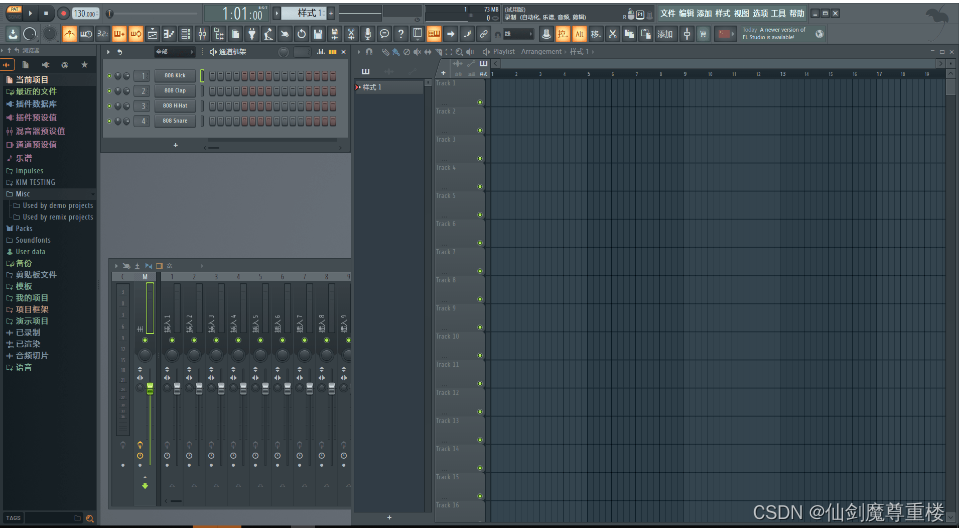The image size is (961, 532).
Task: Click the browser star favorites tab icon
Action: point(85,64)
